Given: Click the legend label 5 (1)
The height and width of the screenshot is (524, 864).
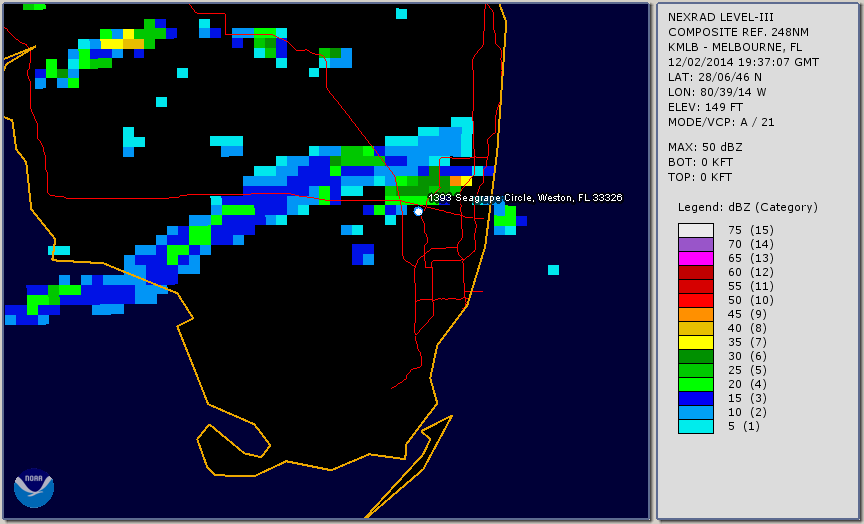Looking at the screenshot, I should coord(743,426).
